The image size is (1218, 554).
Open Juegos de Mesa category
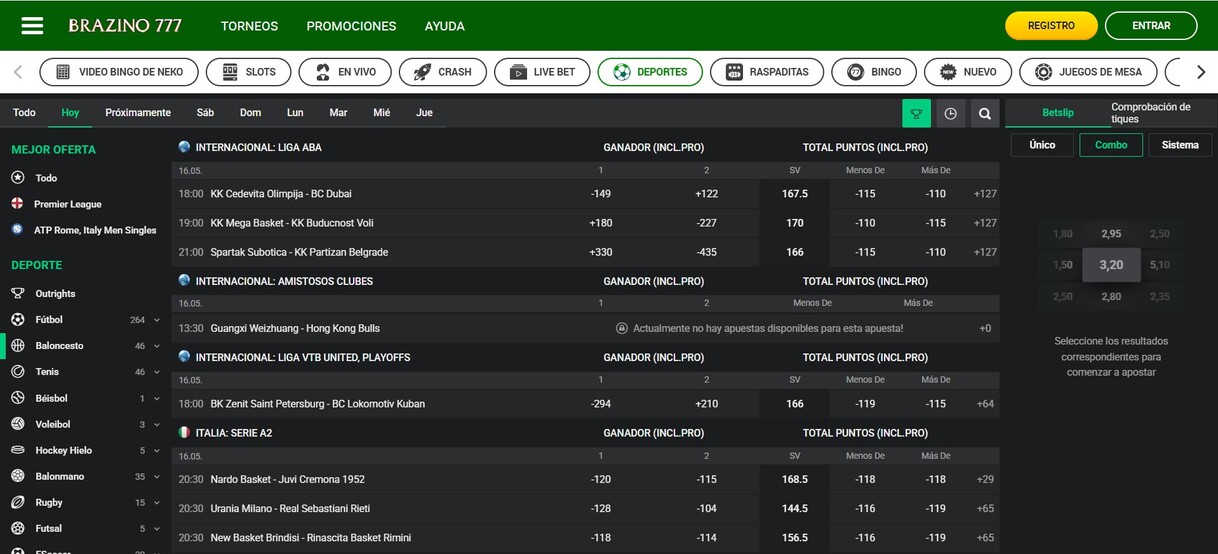1088,72
